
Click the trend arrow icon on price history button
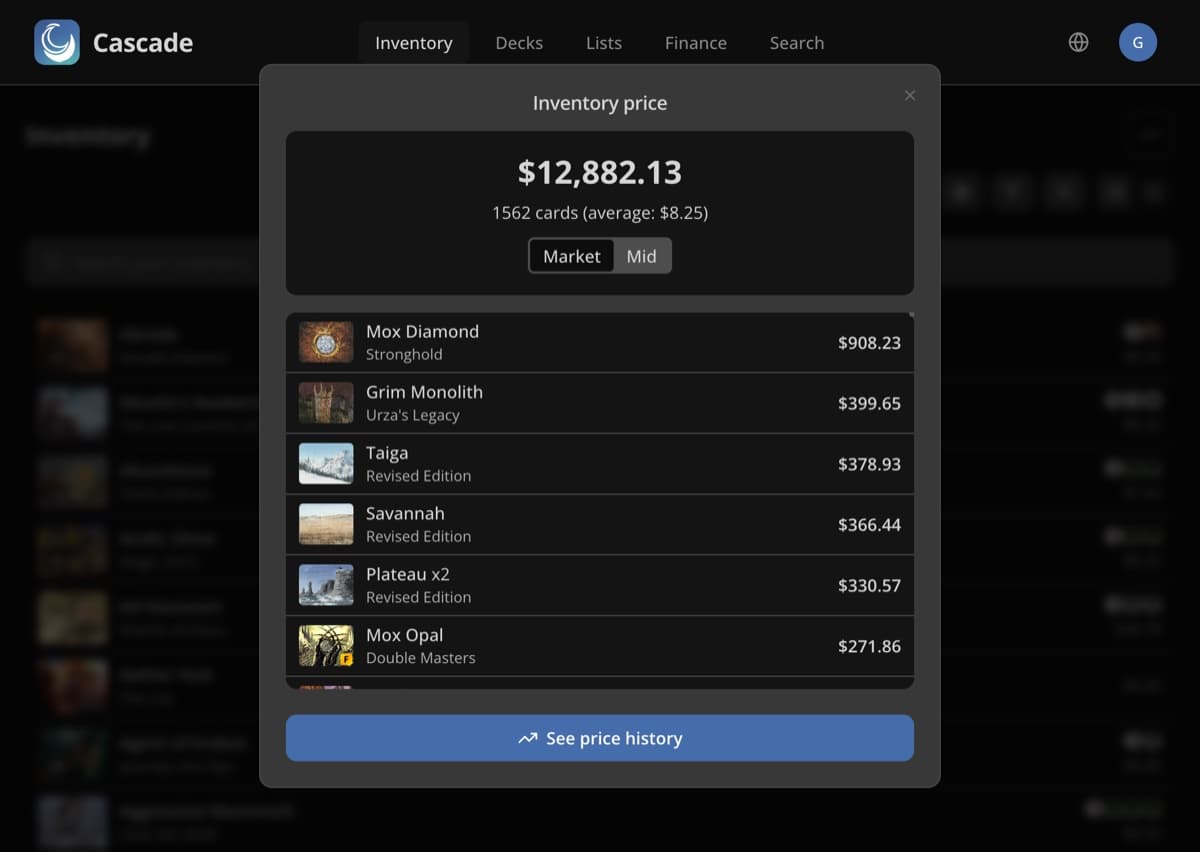coord(528,739)
